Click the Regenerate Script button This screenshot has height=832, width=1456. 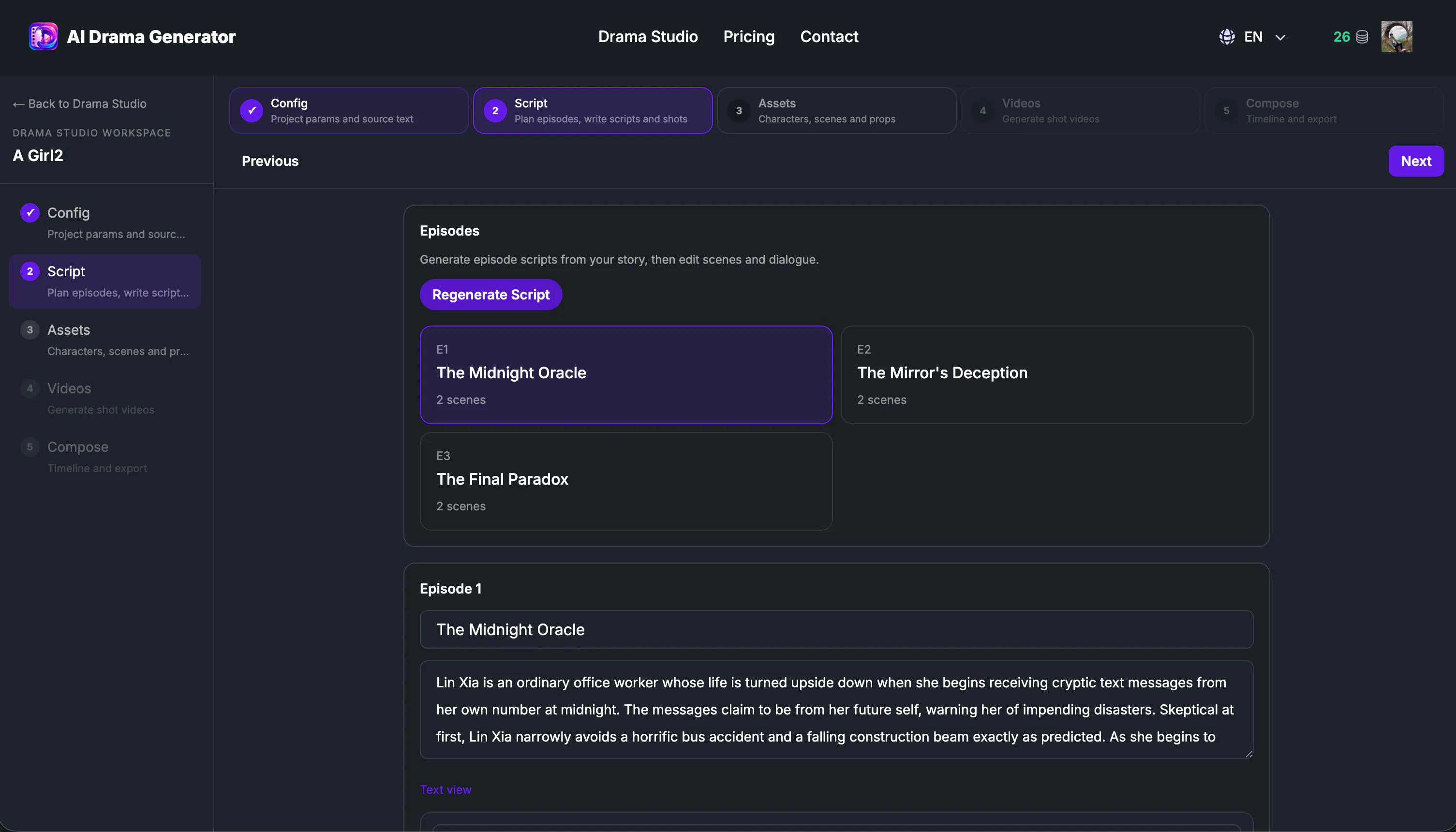(x=491, y=294)
